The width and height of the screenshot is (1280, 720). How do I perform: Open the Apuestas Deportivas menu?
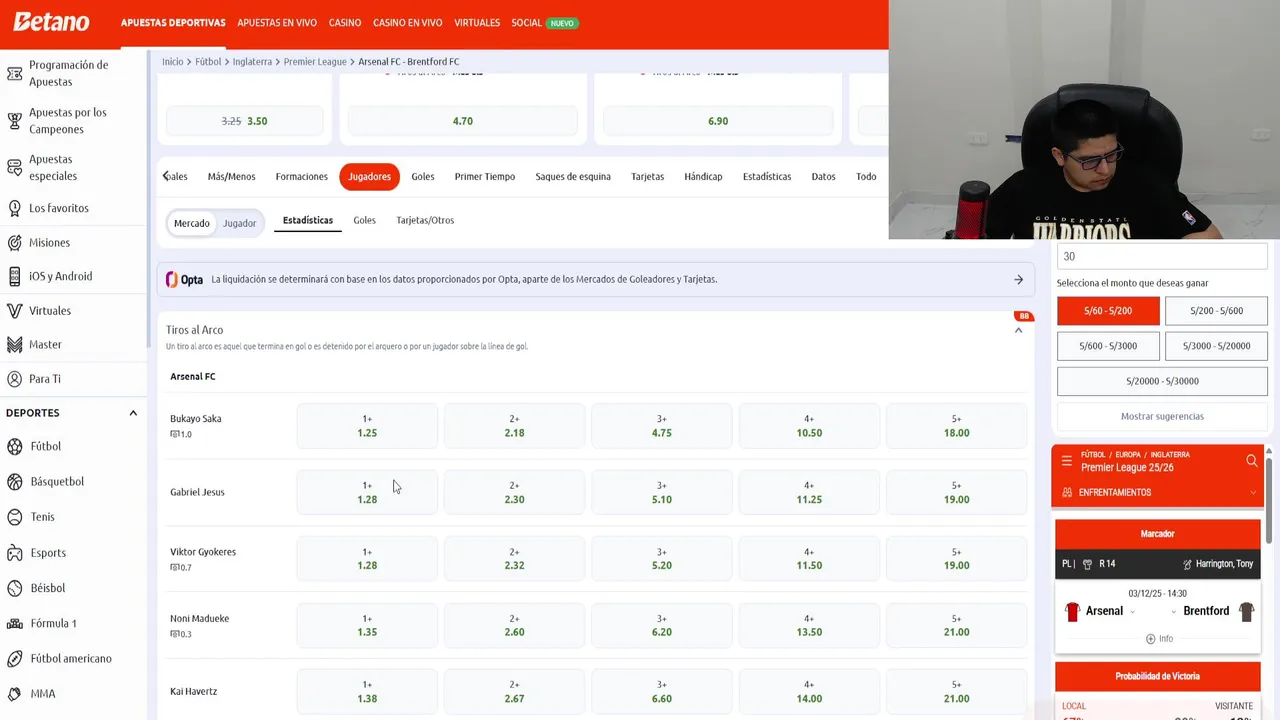pos(173,23)
